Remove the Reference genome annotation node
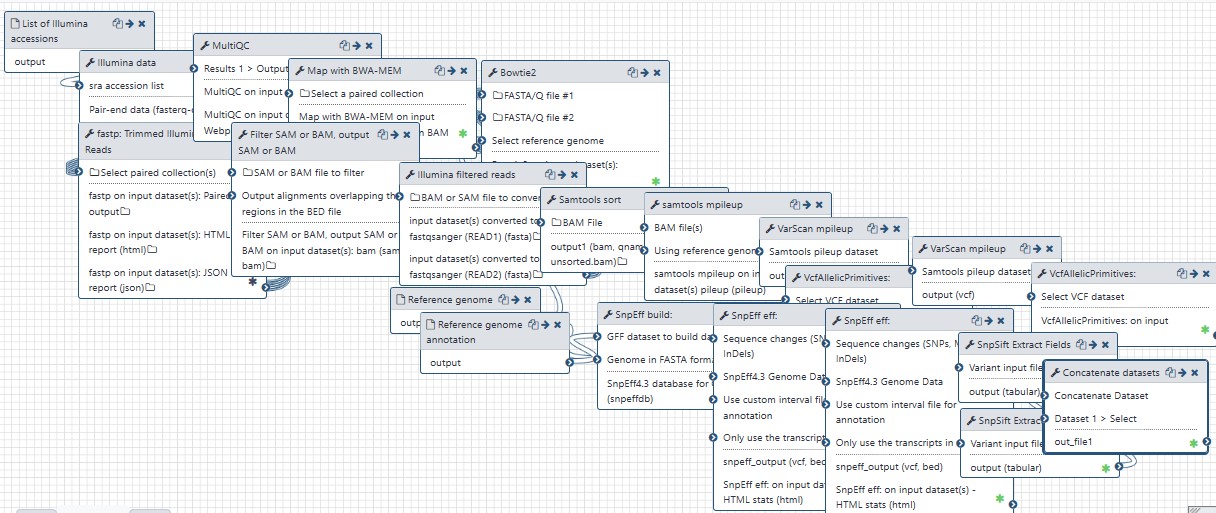This screenshot has height=513, width=1216. pos(559,325)
